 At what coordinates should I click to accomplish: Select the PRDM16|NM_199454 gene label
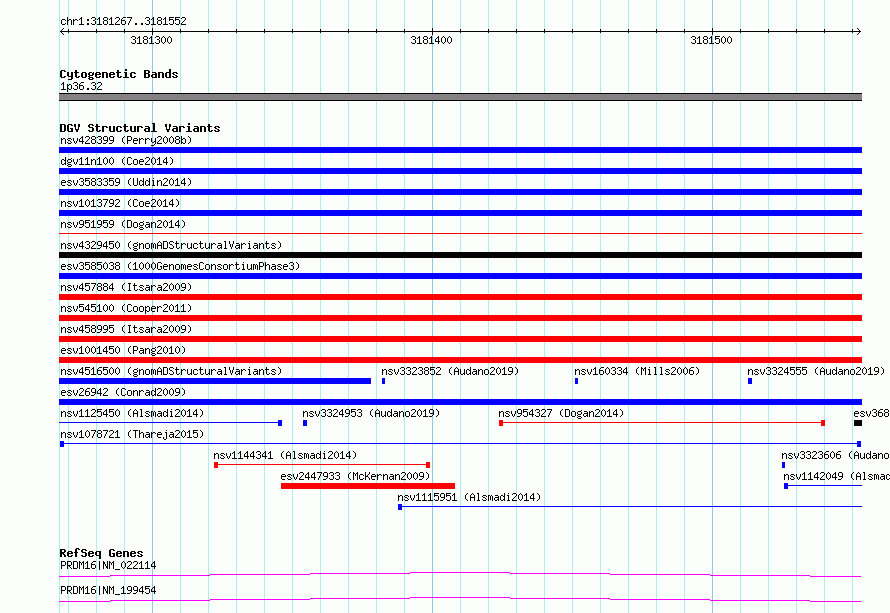coord(108,590)
